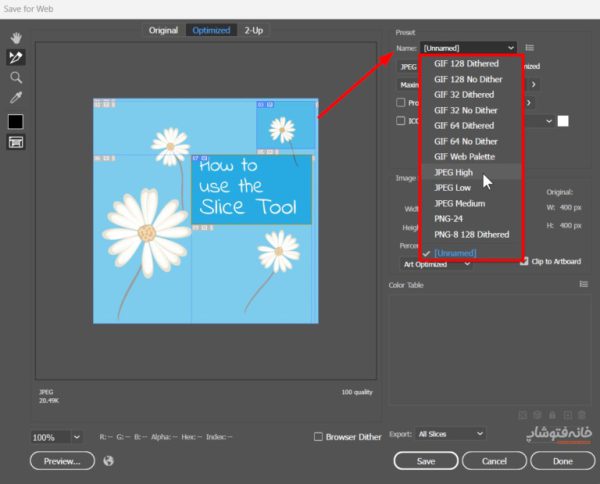Image resolution: width=600 pixels, height=484 pixels.
Task: Click the '100 quality' status text
Action: point(357,392)
